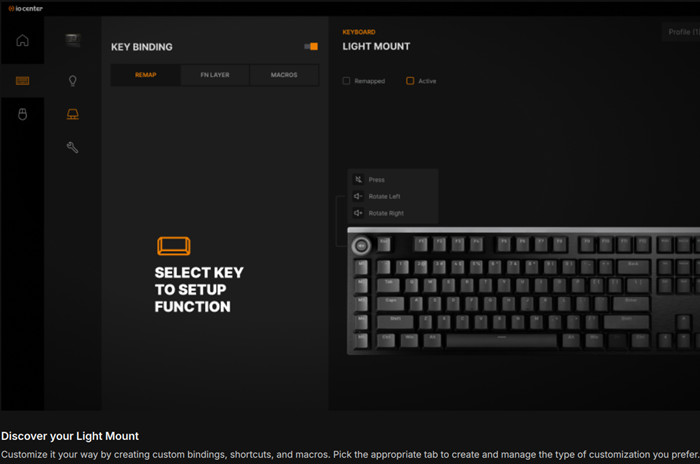
Task: Click the io center logo
Action: point(25,8)
